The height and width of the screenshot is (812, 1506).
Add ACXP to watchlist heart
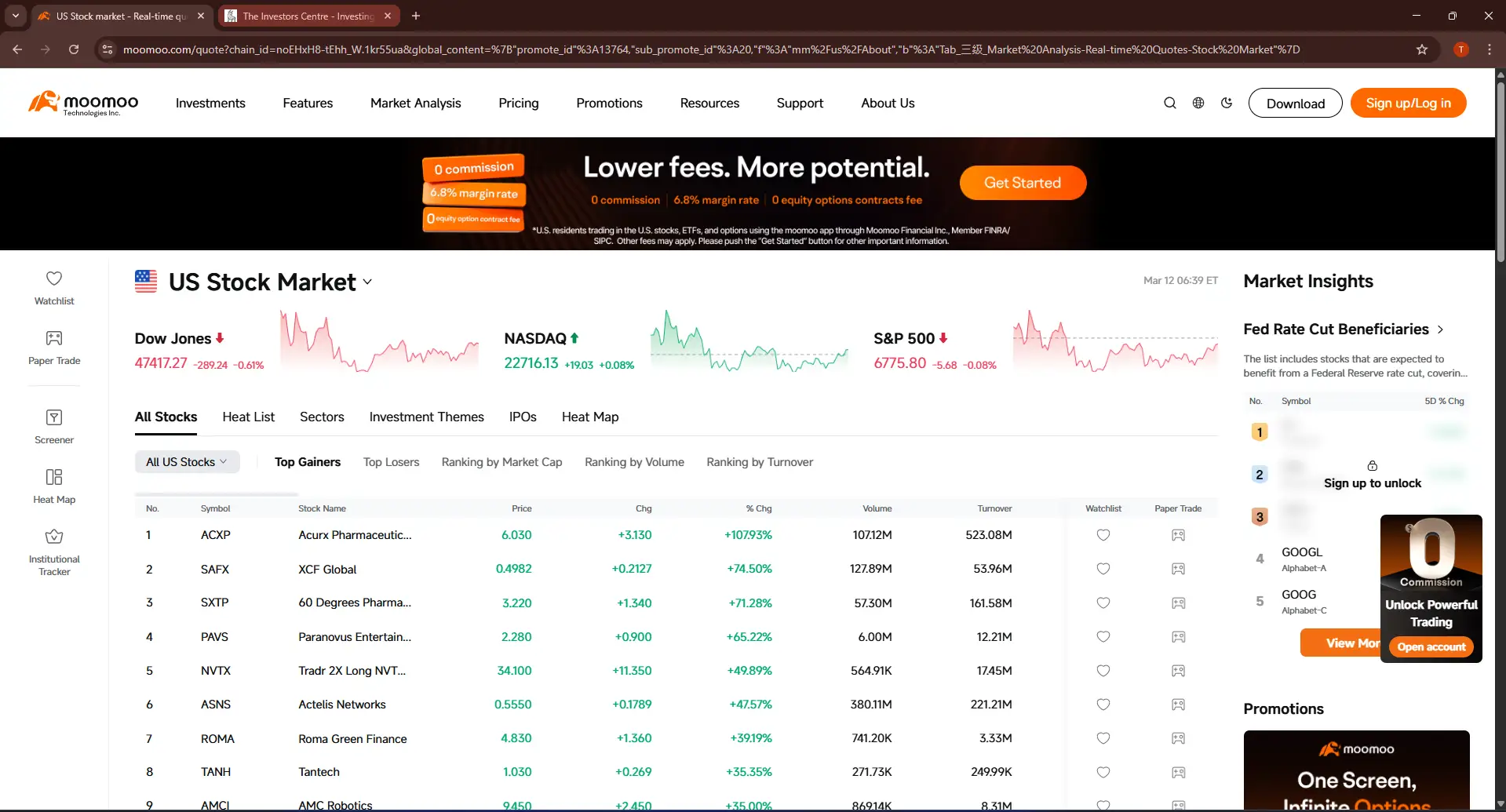pyautogui.click(x=1103, y=535)
